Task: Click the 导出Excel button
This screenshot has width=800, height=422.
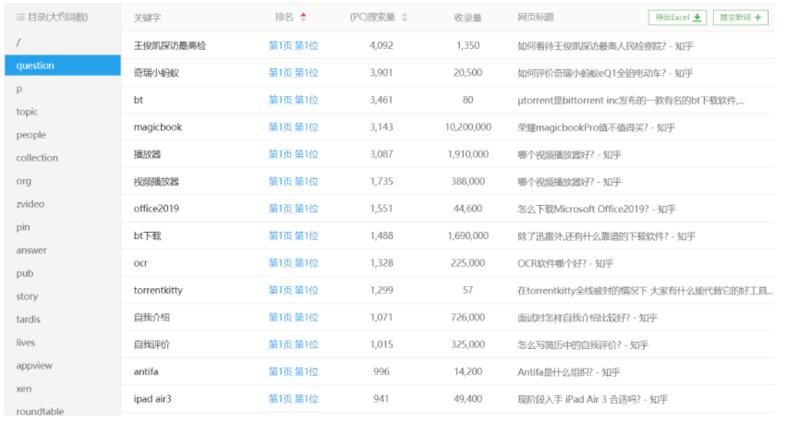Action: point(678,17)
